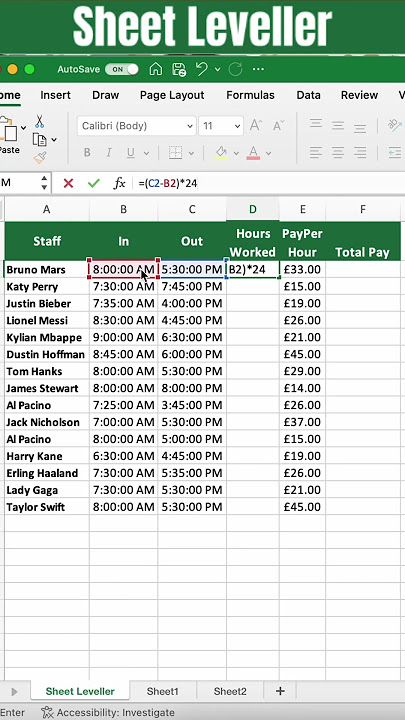405x720 pixels.
Task: Select column F header
Action: coord(363,209)
